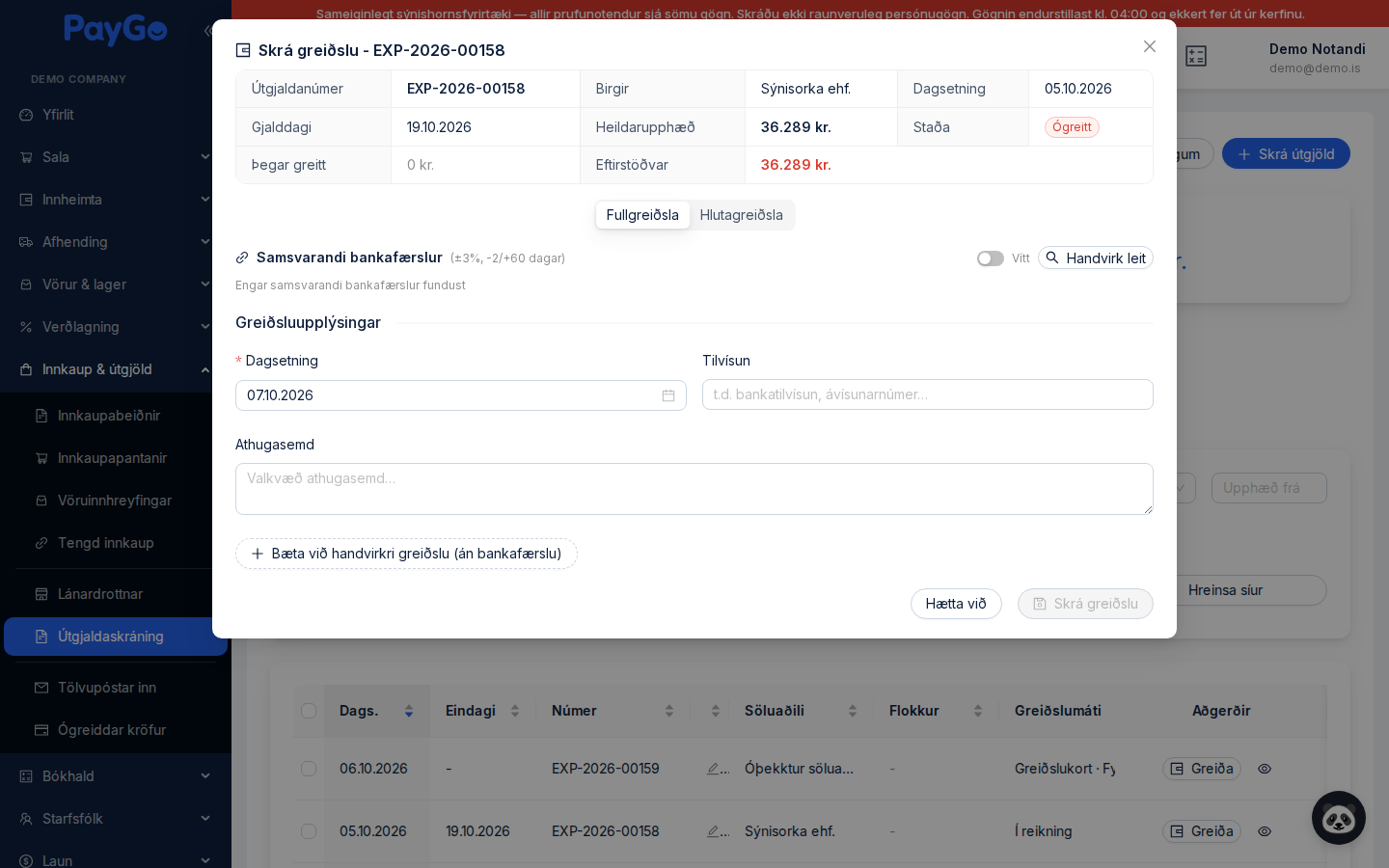Select the EXP-2026-00159 row checkbox
Image resolution: width=1389 pixels, height=868 pixels.
point(309,769)
